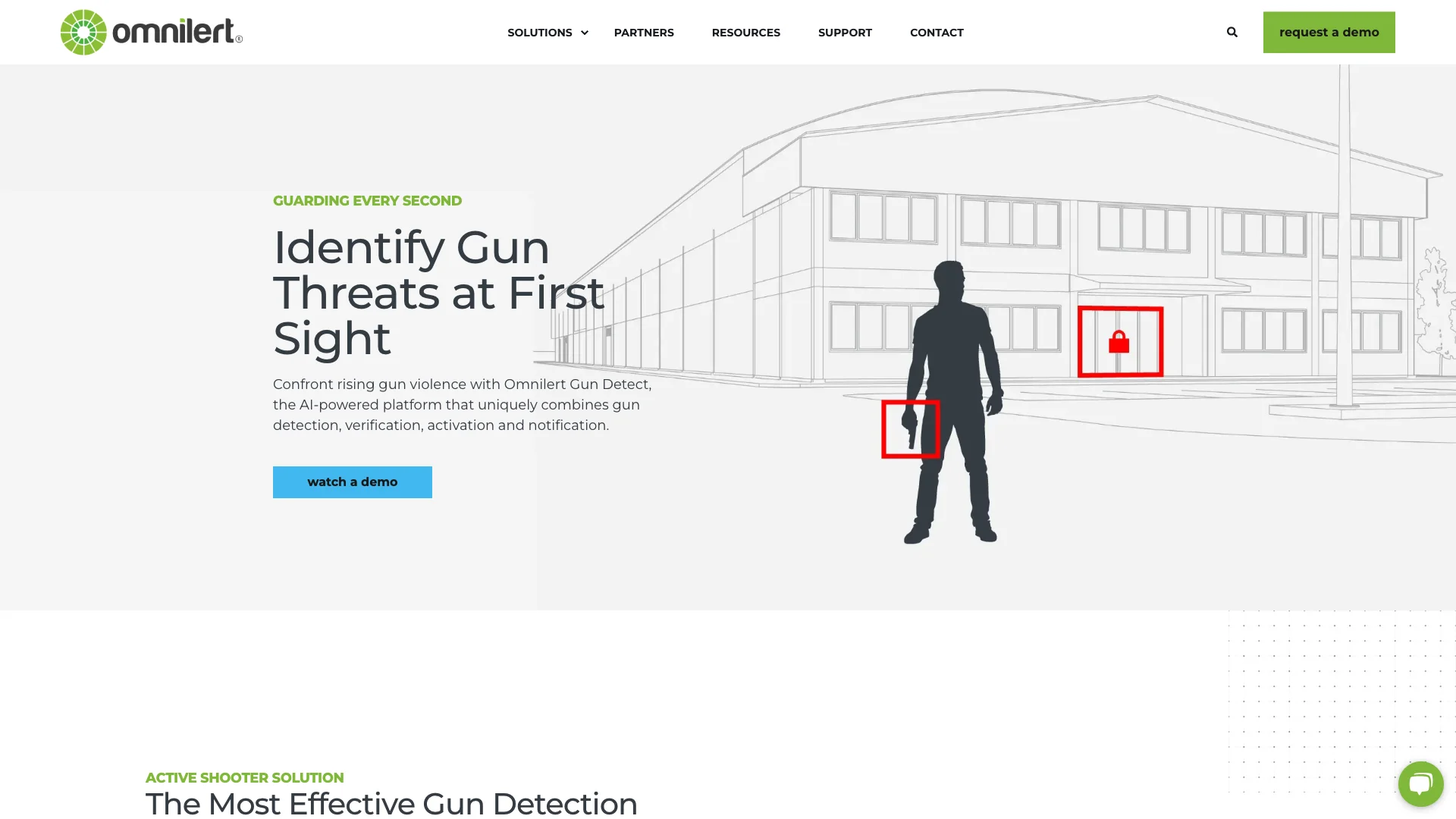This screenshot has height=819, width=1456.
Task: Click the gun detection bounding box icon
Action: (x=911, y=428)
